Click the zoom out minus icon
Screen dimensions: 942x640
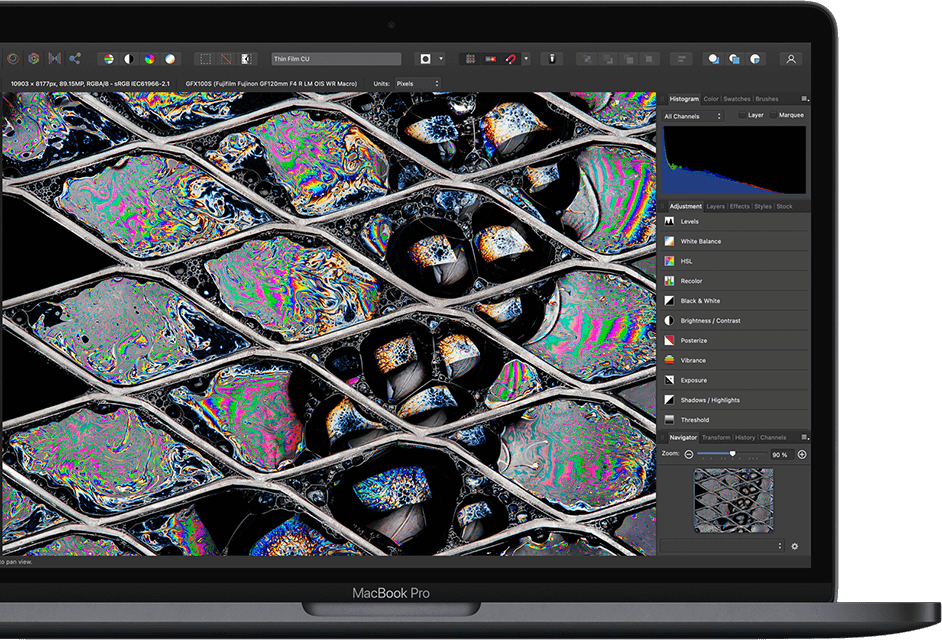coord(689,455)
